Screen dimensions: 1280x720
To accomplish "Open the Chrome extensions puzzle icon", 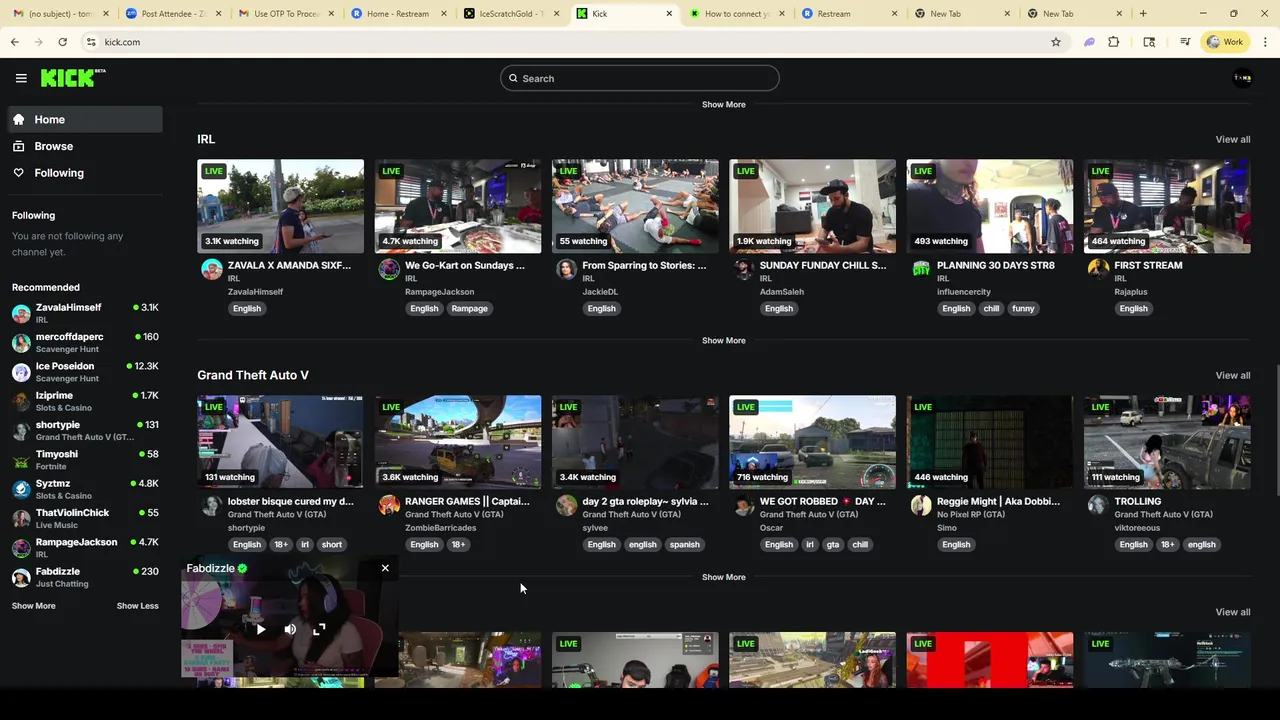I will tap(1113, 42).
